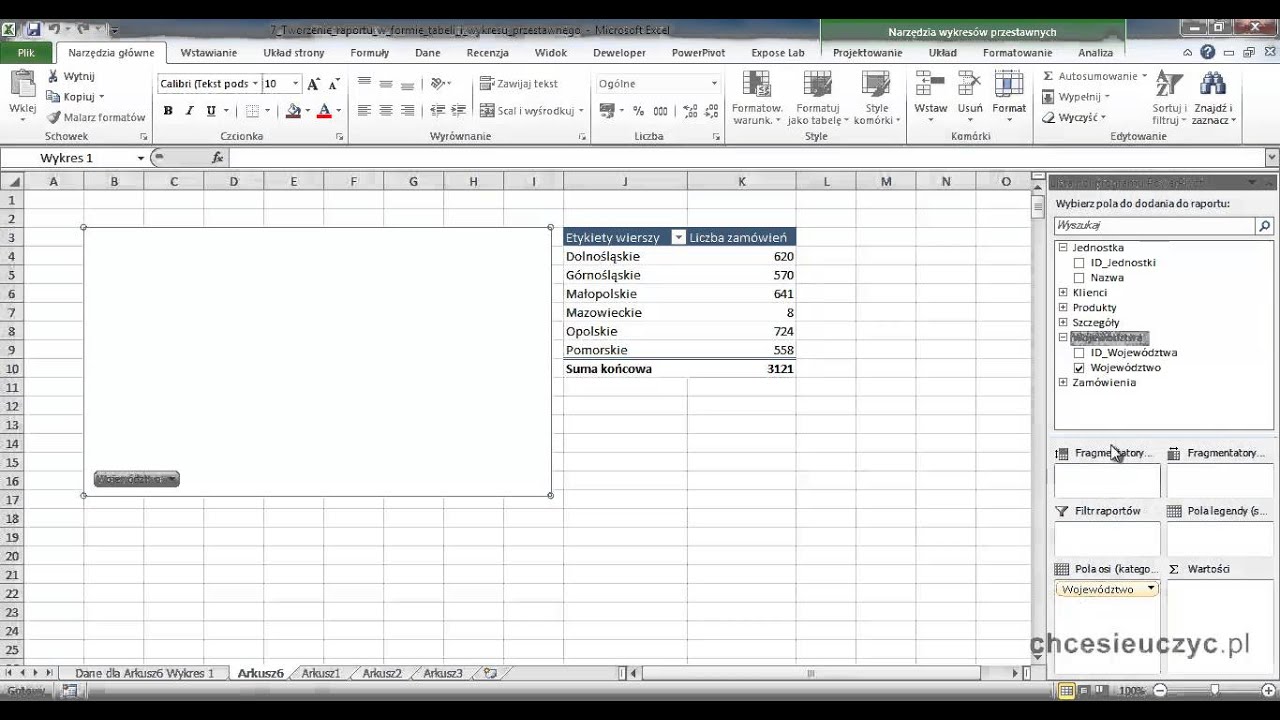1280x720 pixels.
Task: Check the Nazwa field checkbox
Action: (x=1079, y=278)
